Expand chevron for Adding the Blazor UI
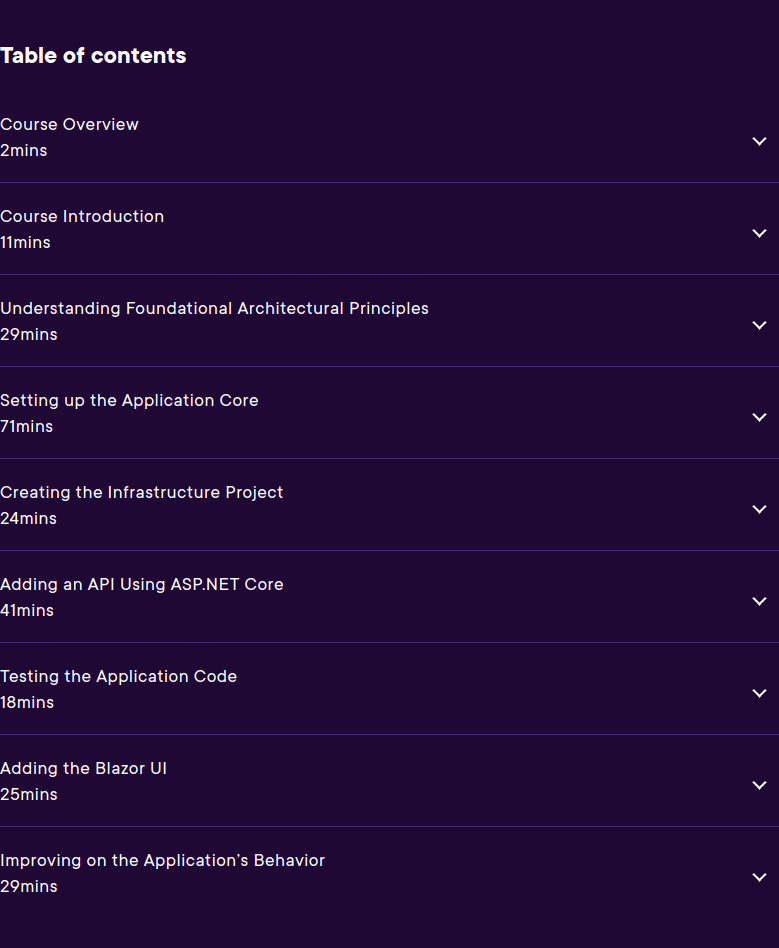The width and height of the screenshot is (779, 948). (x=759, y=785)
